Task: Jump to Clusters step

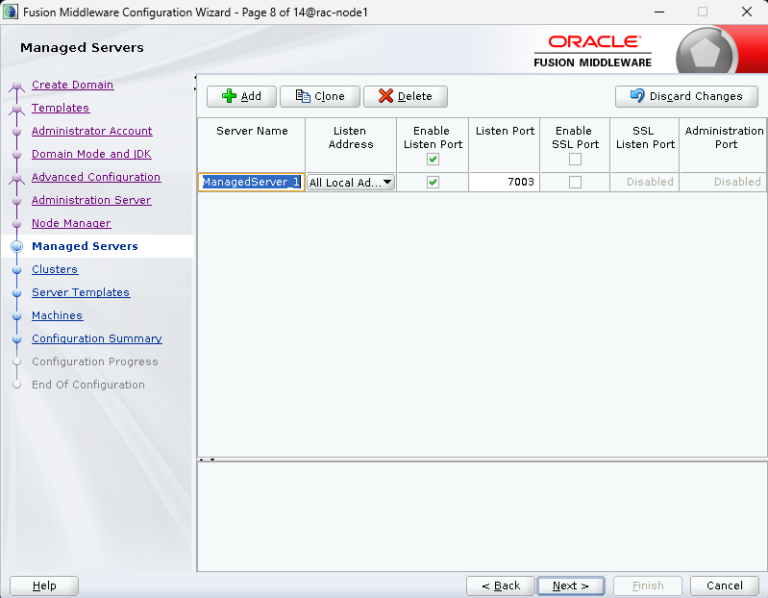Action: click(x=55, y=269)
